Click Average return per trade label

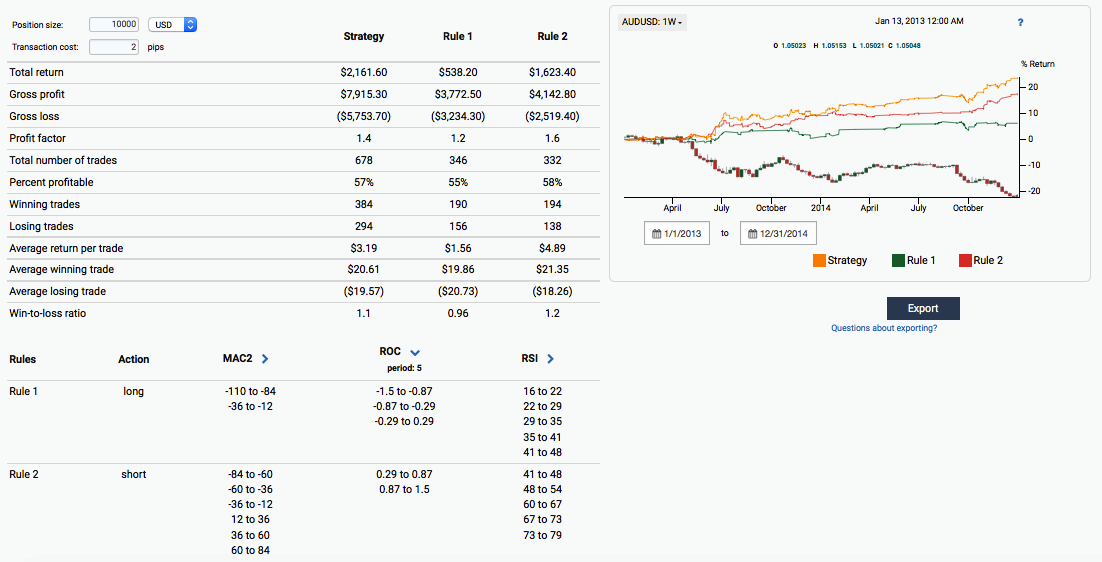click(x=66, y=248)
